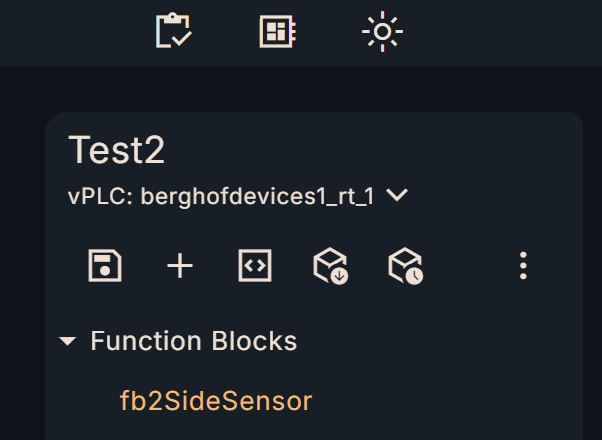This screenshot has width=602, height=440.
Task: Click the plus icon to add item
Action: tap(179, 266)
